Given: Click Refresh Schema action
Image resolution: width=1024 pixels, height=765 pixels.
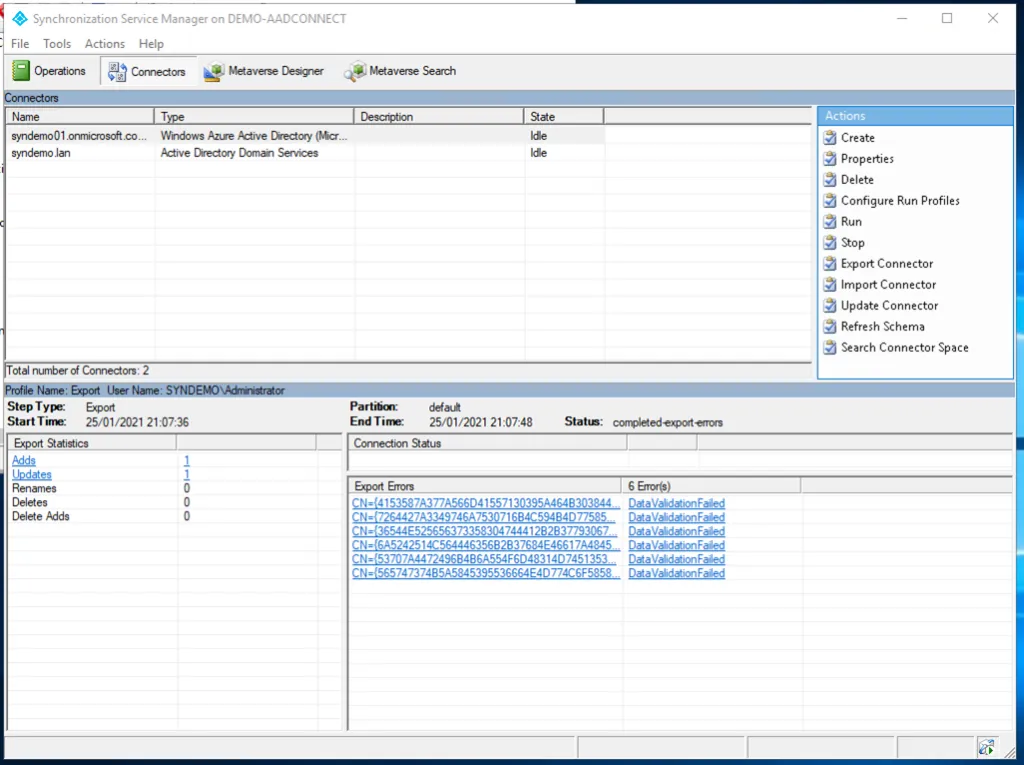Looking at the screenshot, I should (882, 327).
